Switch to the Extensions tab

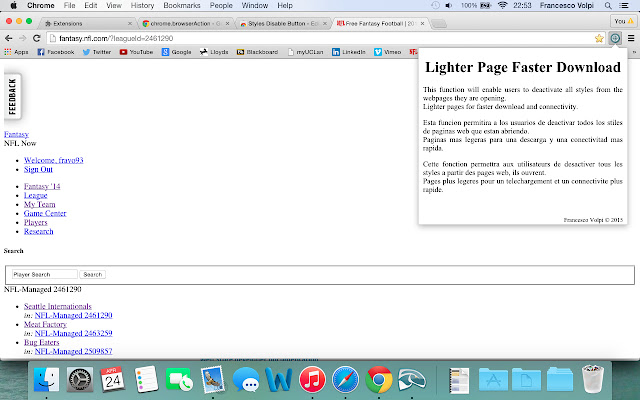pyautogui.click(x=88, y=24)
